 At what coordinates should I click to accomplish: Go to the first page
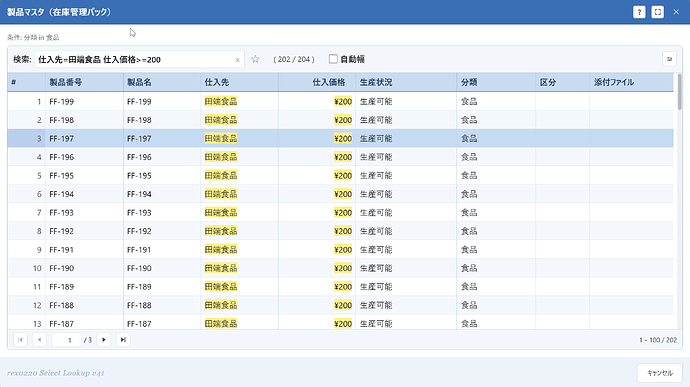click(x=20, y=339)
